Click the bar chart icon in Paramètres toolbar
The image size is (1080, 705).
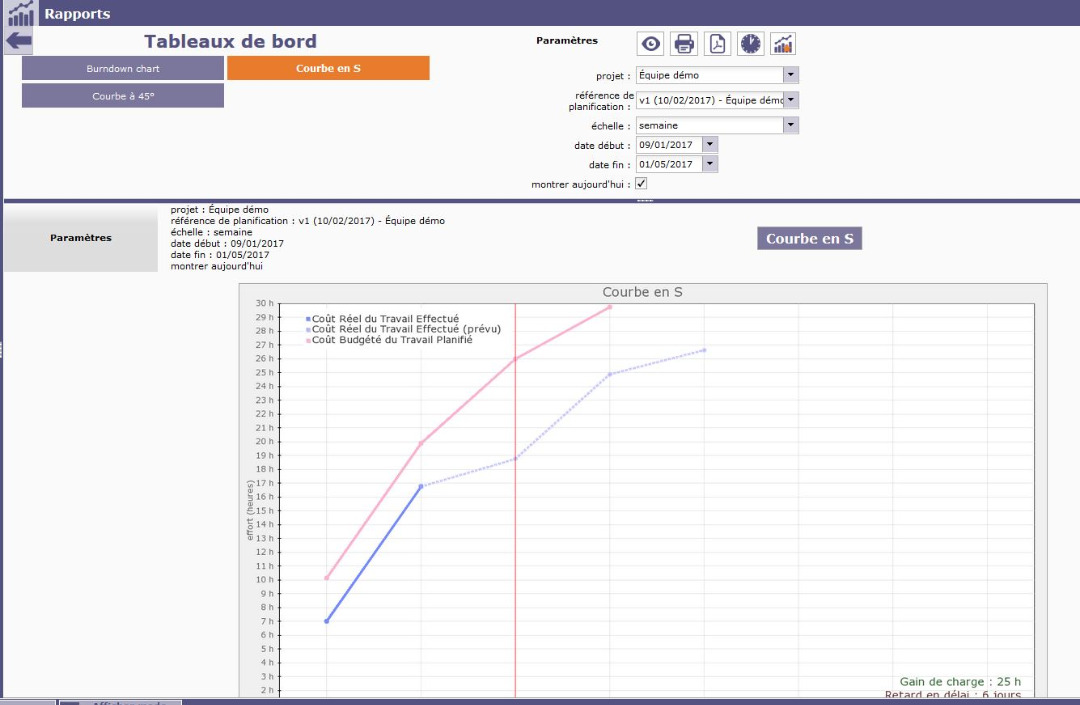point(783,44)
